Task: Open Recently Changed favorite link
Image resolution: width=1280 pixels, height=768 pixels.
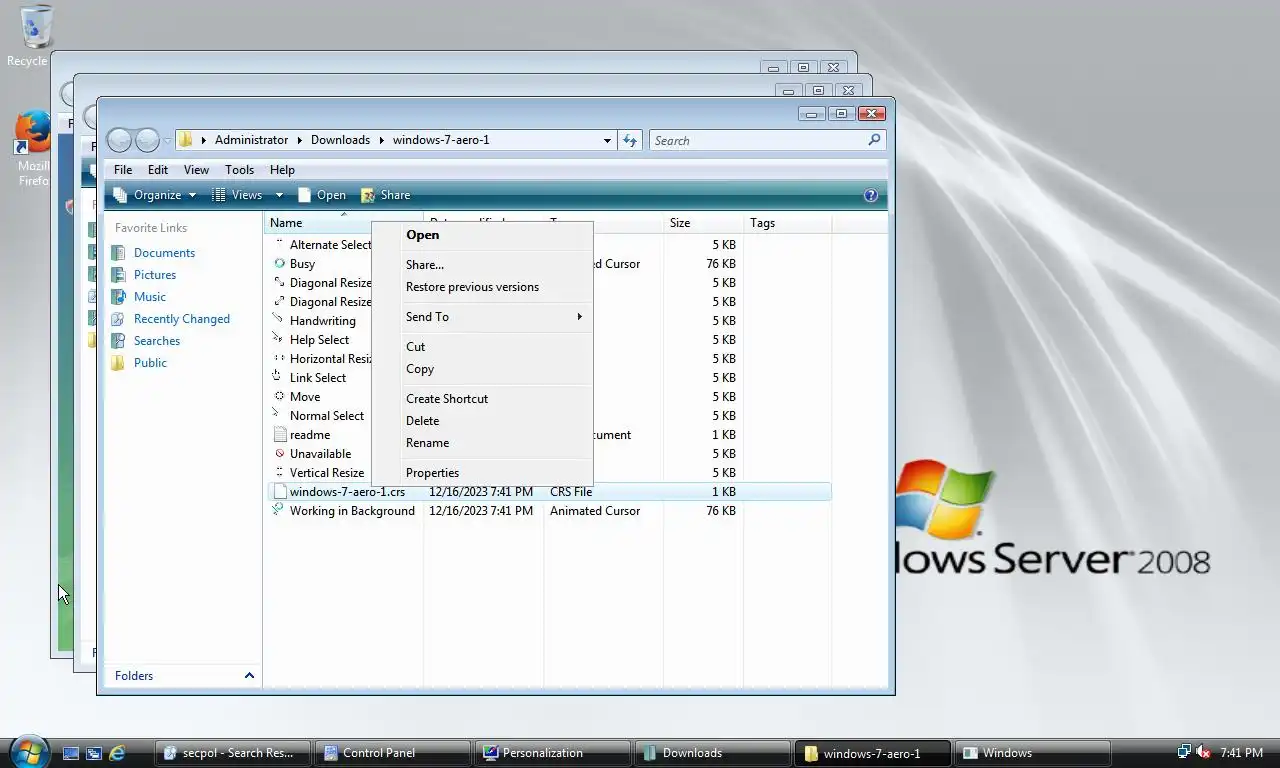Action: click(x=182, y=319)
